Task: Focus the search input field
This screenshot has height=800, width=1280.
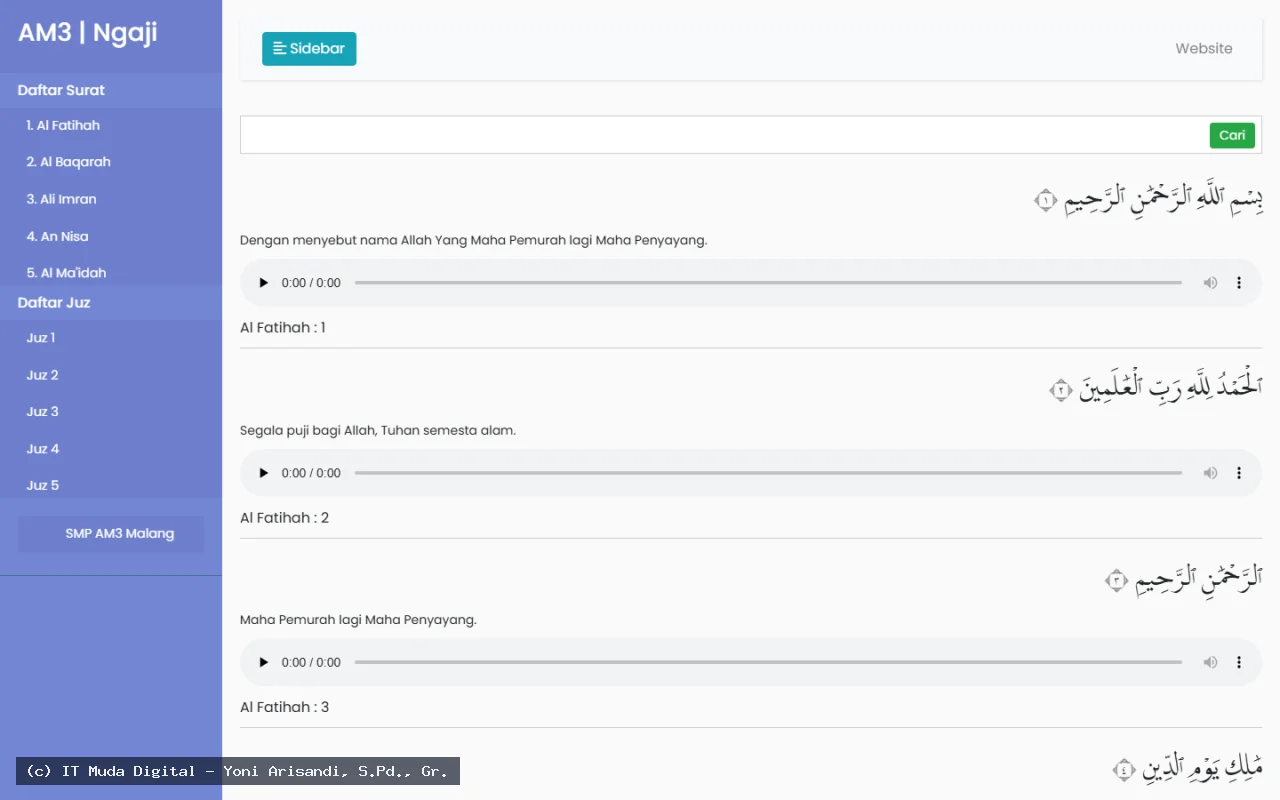Action: 724,135
